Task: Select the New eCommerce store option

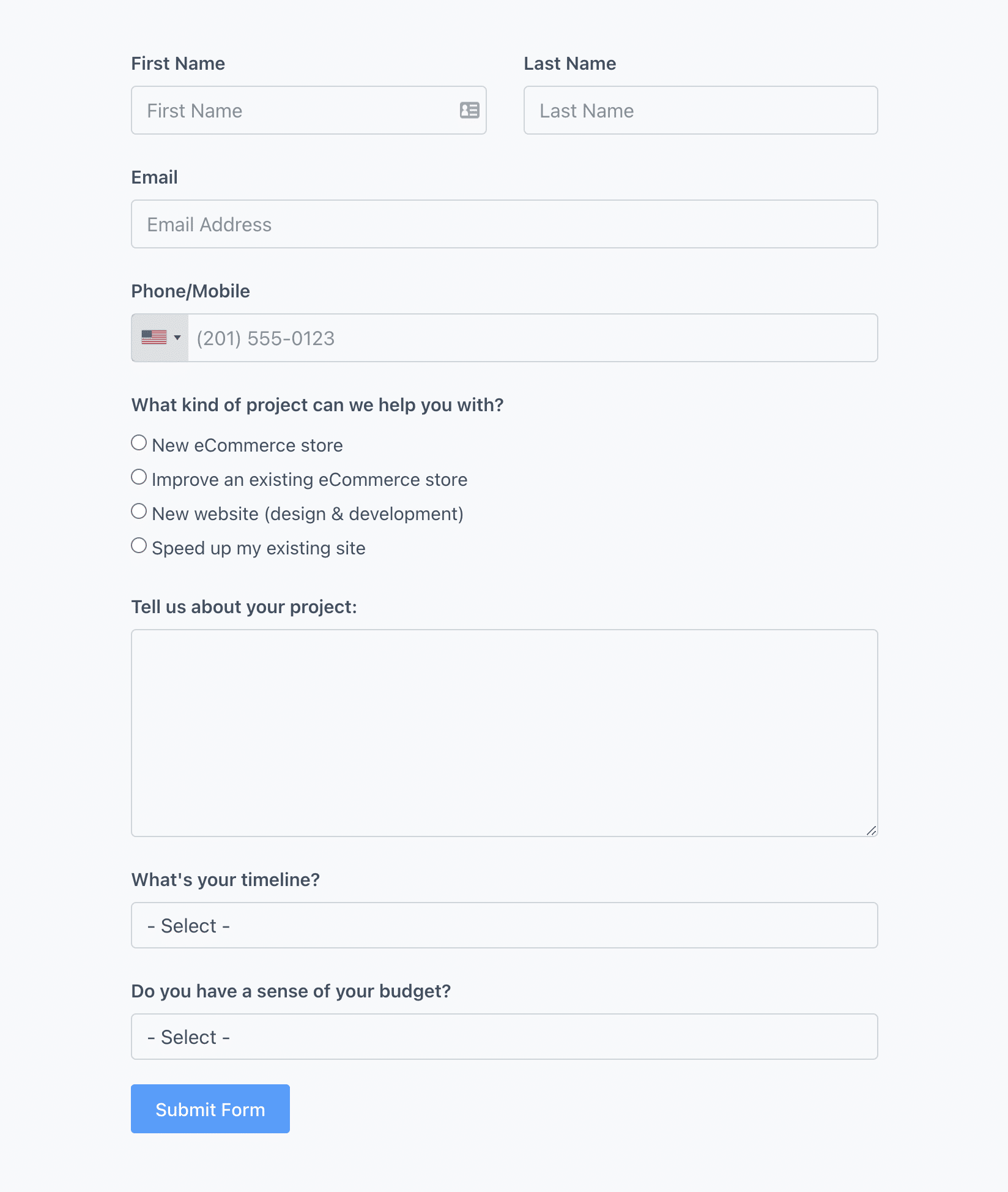Action: pyautogui.click(x=138, y=442)
